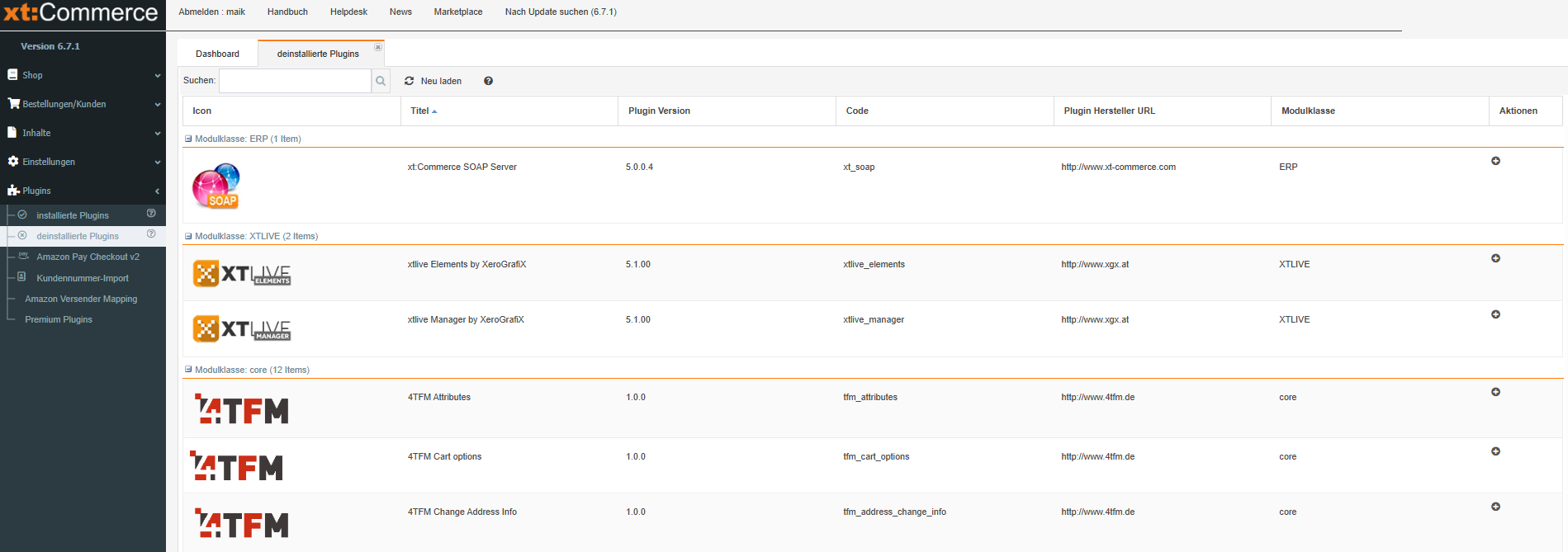Click the tfm_cart_options code cell
The image size is (1568, 552).
click(x=876, y=456)
